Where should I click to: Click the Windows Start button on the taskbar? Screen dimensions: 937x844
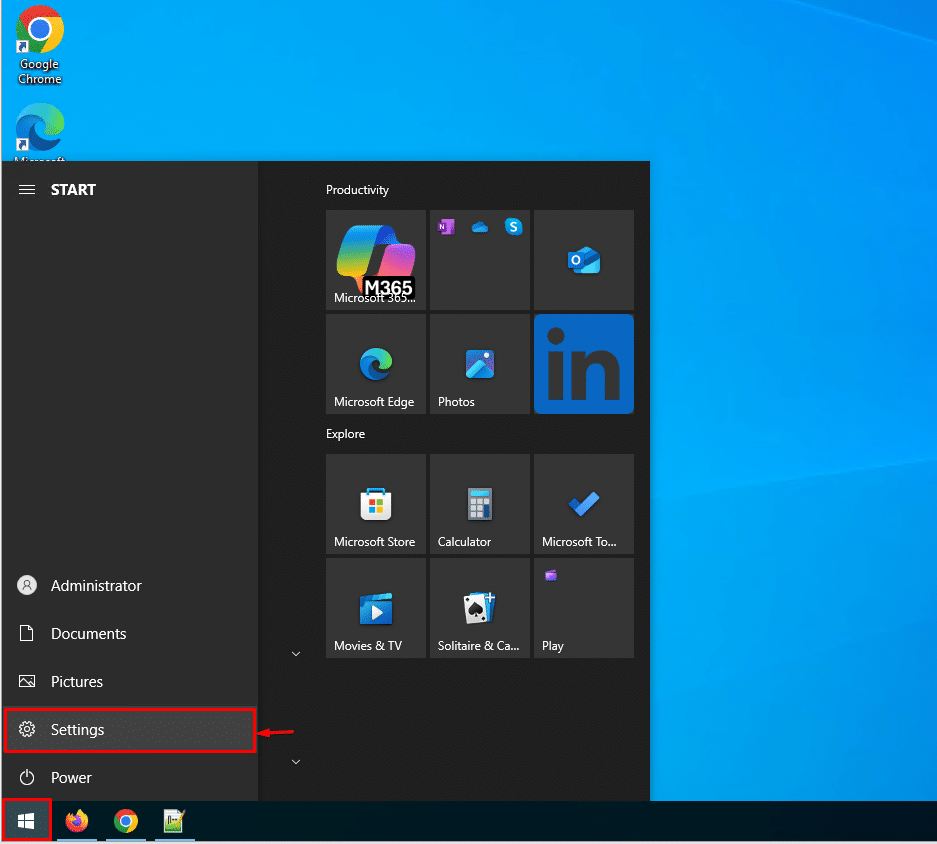coord(26,821)
